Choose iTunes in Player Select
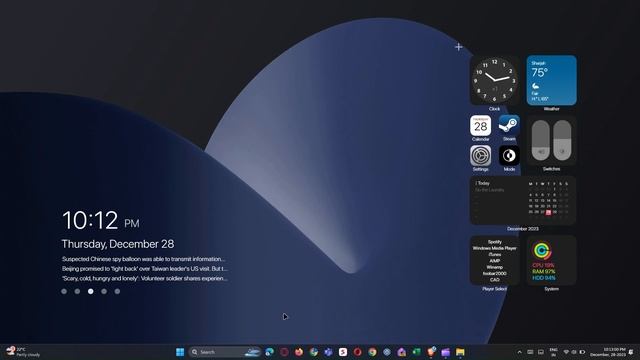Screen dimensions: 640x360 [x=495, y=254]
